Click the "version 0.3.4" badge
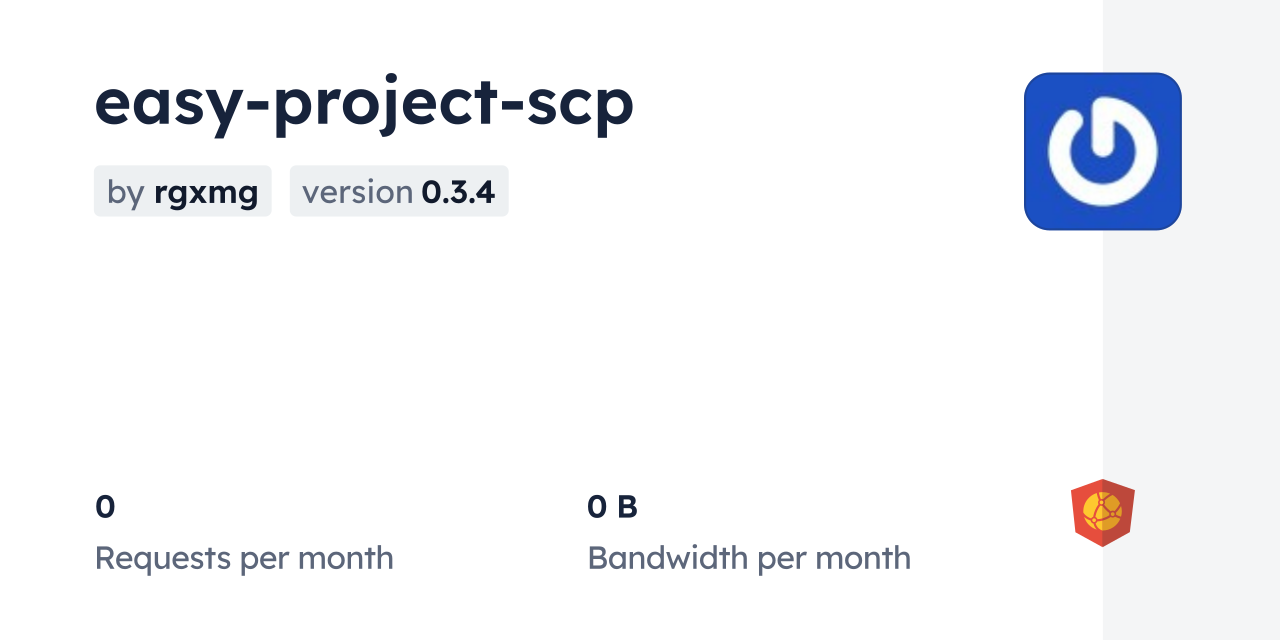 coord(399,191)
